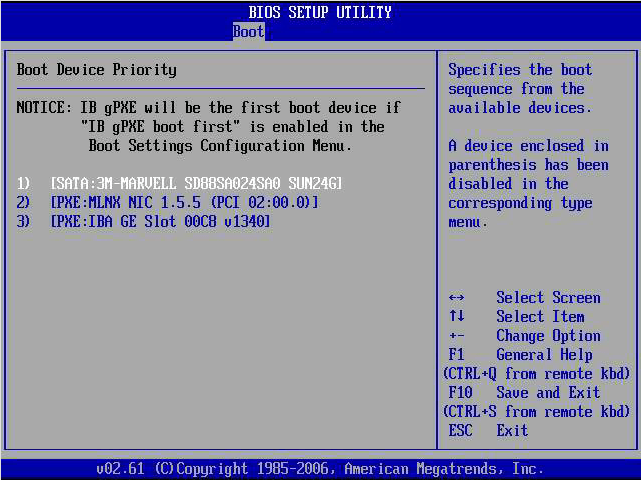This screenshot has height=480, width=641.
Task: Click the American Megatrends copyright footer
Action: pyautogui.click(x=320, y=469)
